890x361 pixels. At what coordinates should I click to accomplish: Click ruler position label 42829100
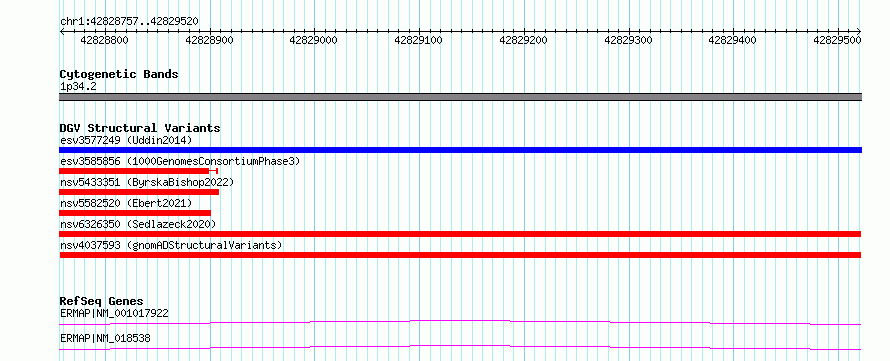coord(419,40)
